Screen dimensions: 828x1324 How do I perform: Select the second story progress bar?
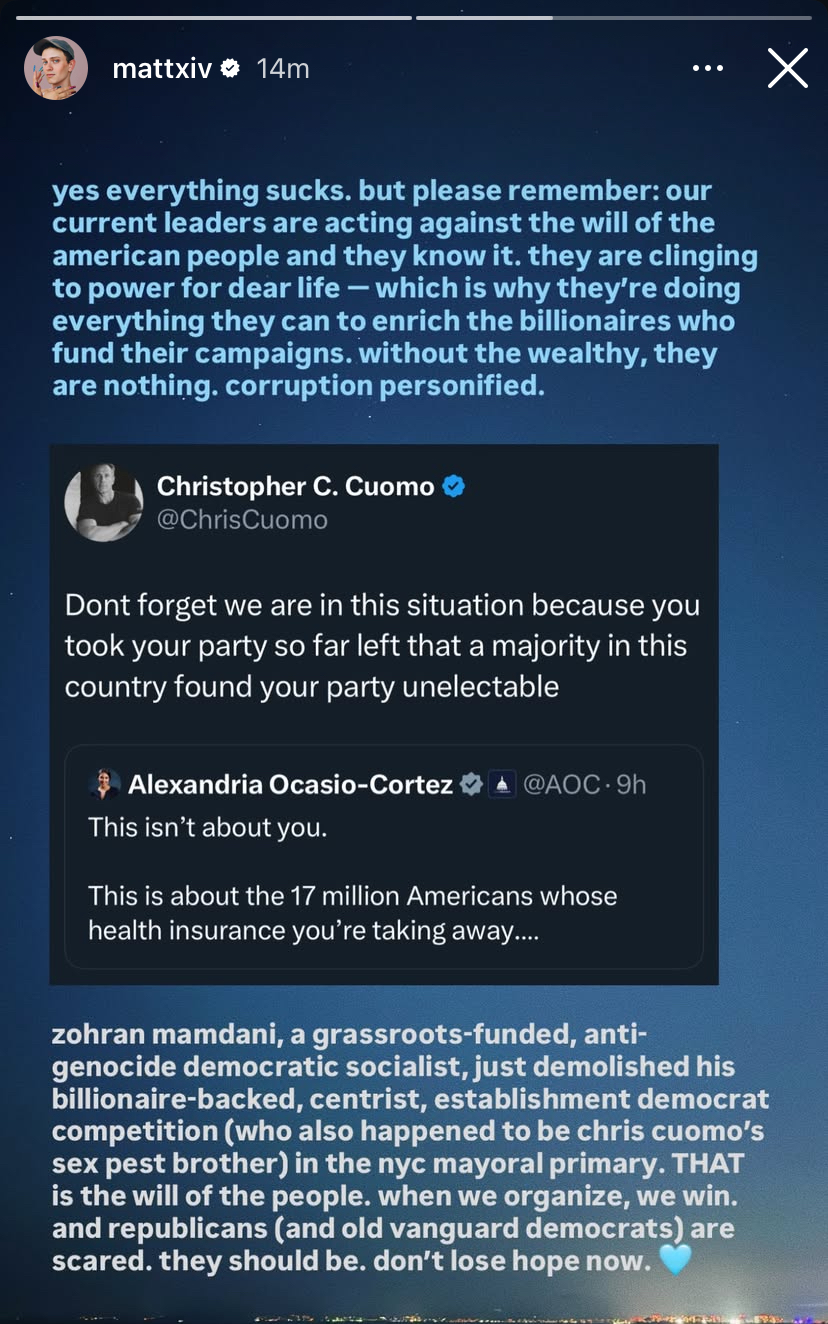[x=614, y=17]
